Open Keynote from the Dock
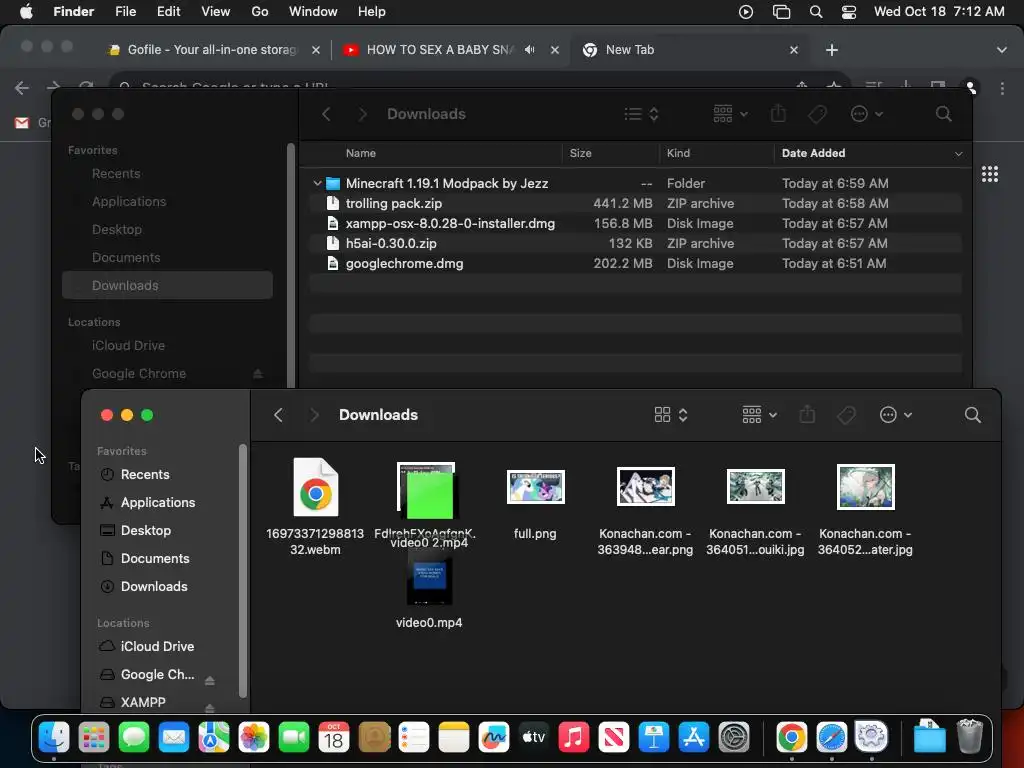Viewport: 1024px width, 768px height. tap(654, 737)
